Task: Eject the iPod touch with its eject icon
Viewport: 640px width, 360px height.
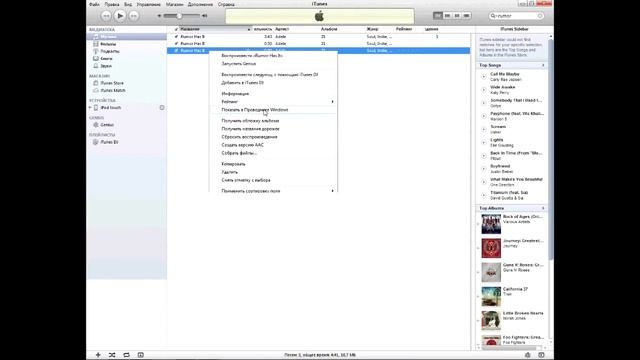Action: point(162,108)
